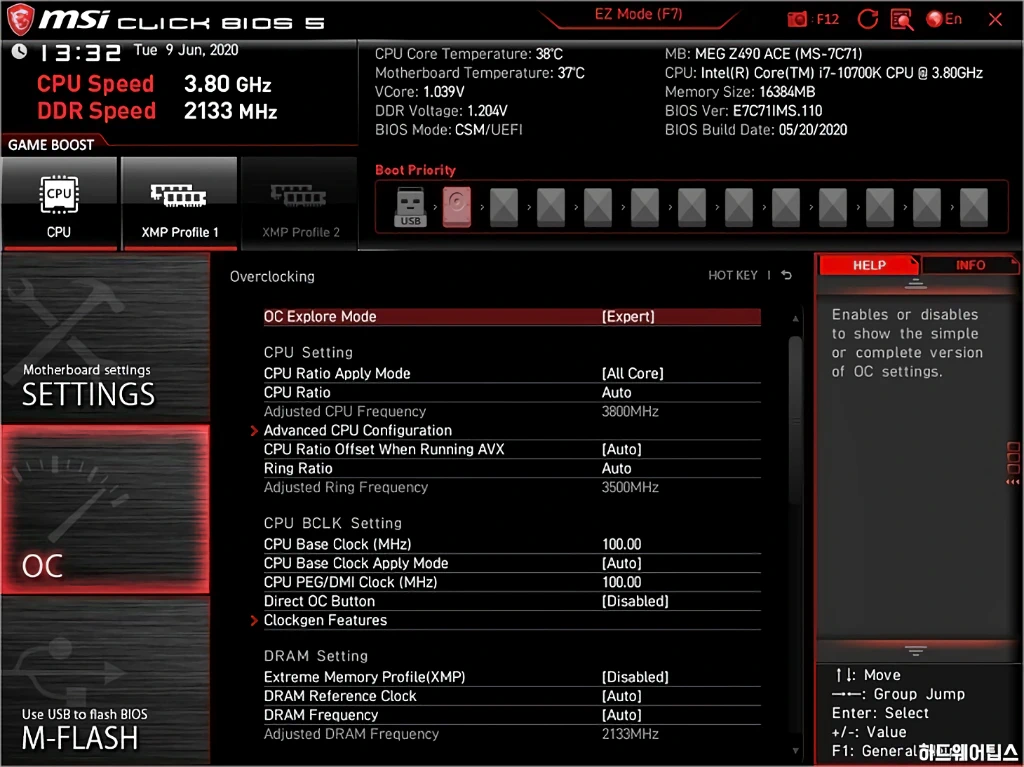Screen dimensions: 1024x767
Task: Click the GAME BOOST label
Action: point(51,145)
